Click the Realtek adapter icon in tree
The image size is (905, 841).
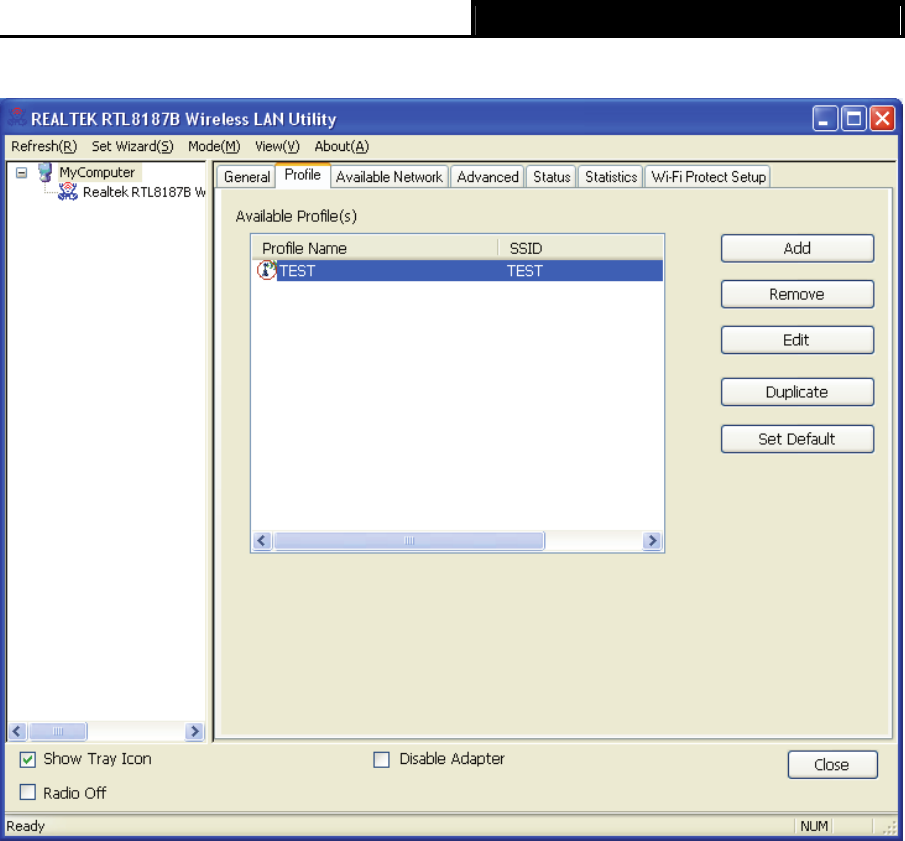[68, 192]
